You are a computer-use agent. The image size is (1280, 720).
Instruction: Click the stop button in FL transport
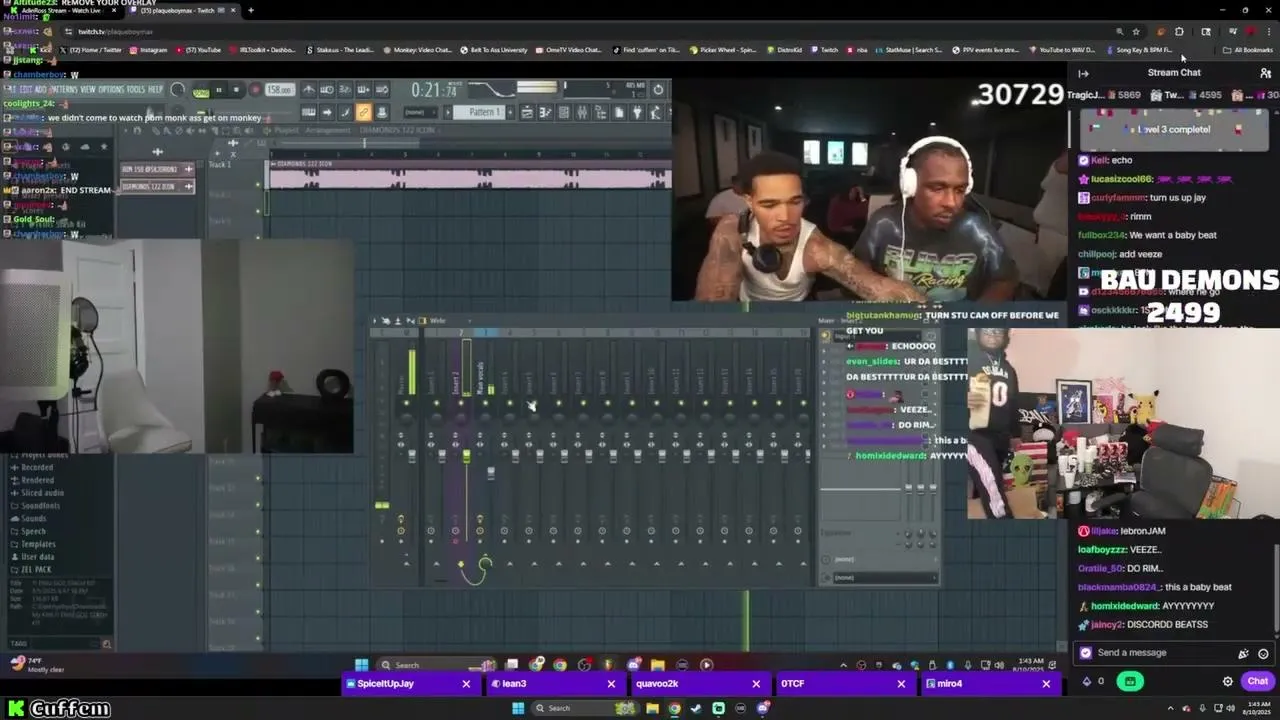[x=236, y=90]
